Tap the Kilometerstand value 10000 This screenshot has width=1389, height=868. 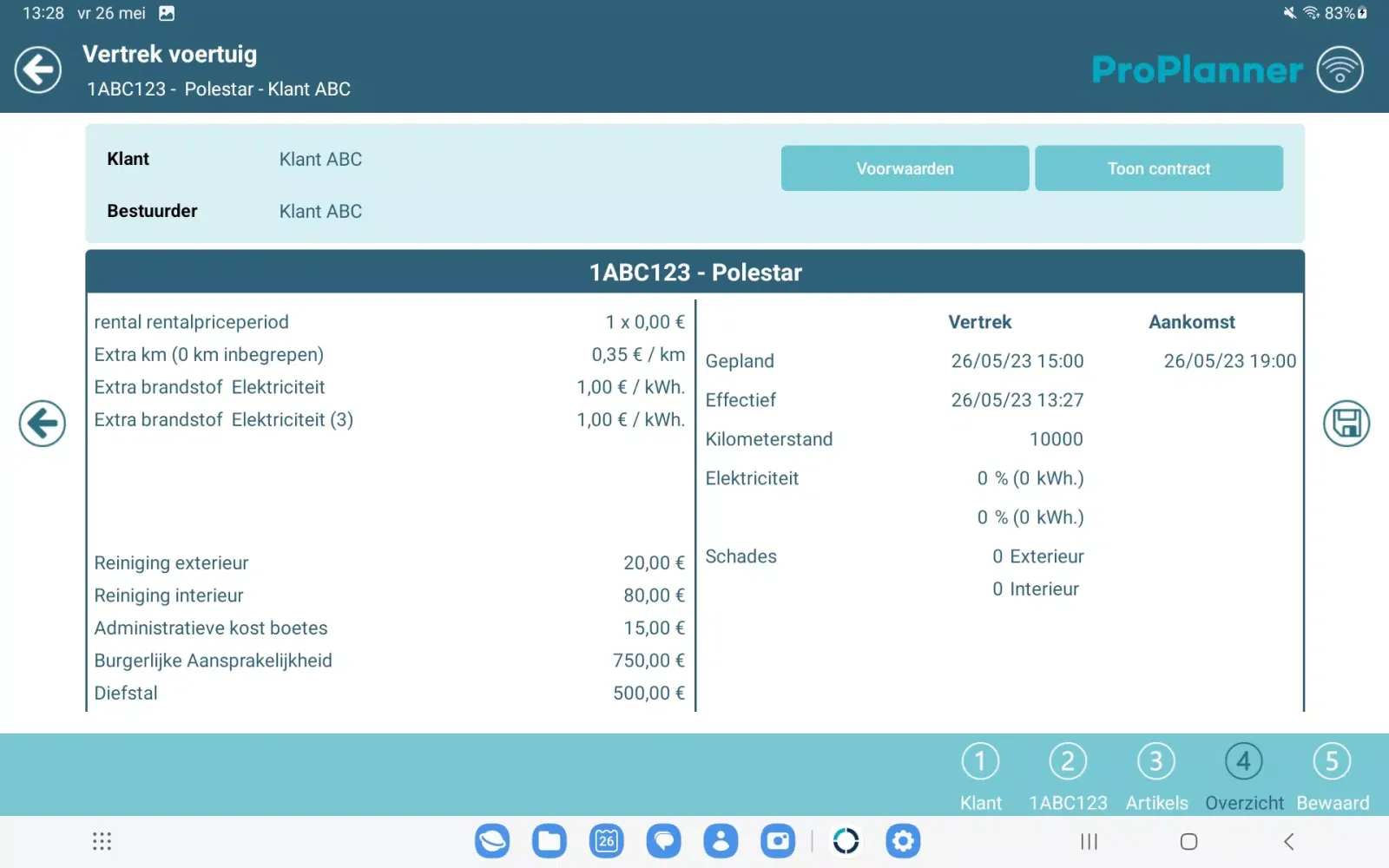[1056, 439]
